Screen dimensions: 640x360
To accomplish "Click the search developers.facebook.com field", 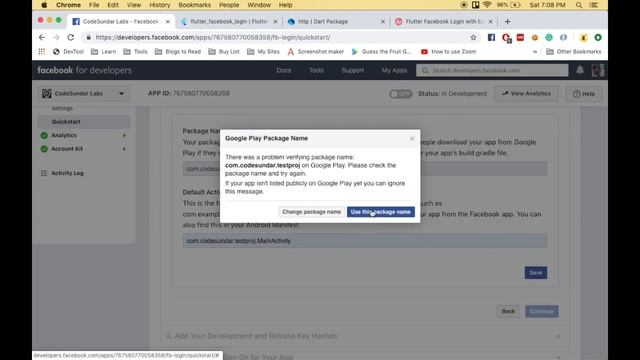I will [x=492, y=70].
